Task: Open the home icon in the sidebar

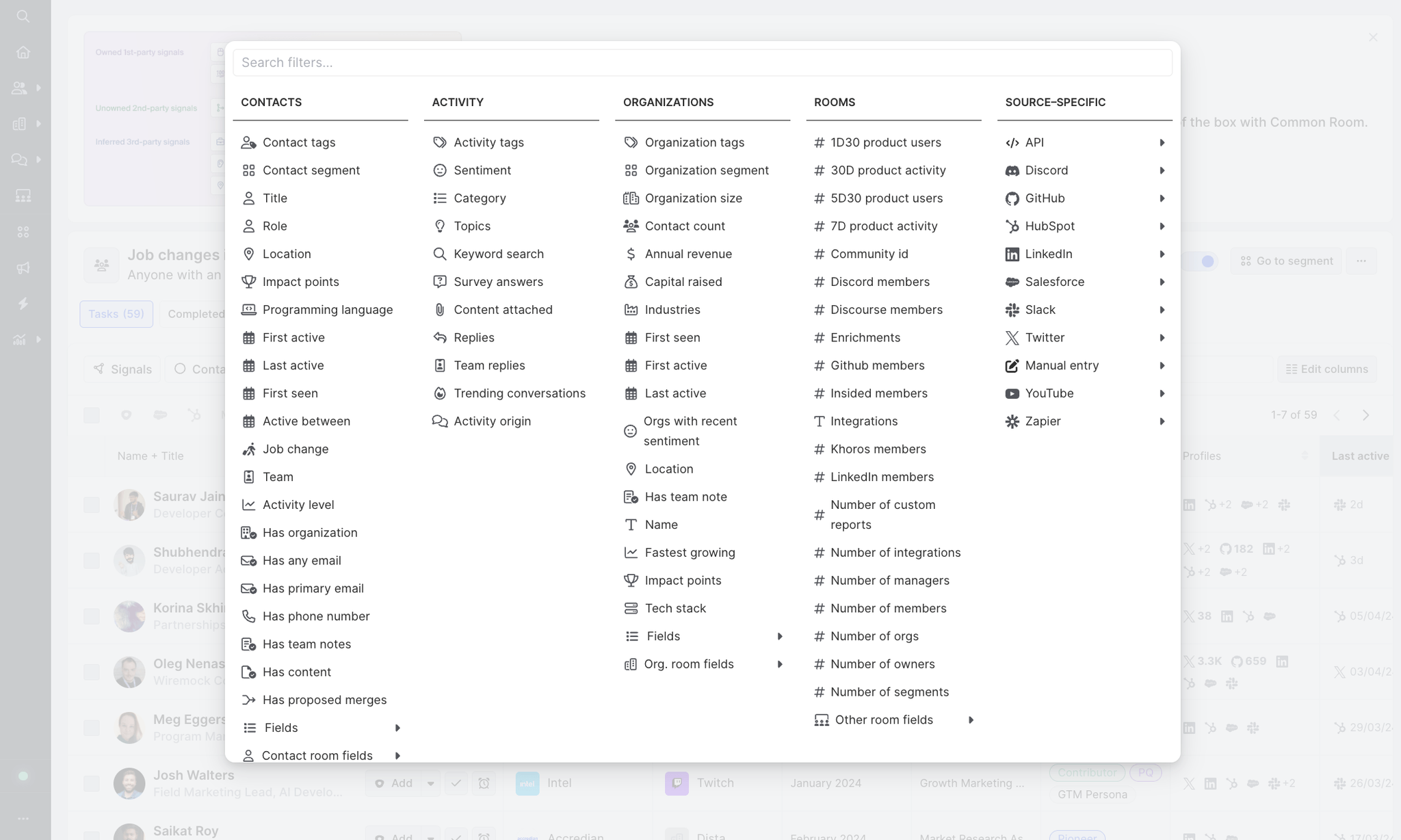Action: click(x=23, y=53)
